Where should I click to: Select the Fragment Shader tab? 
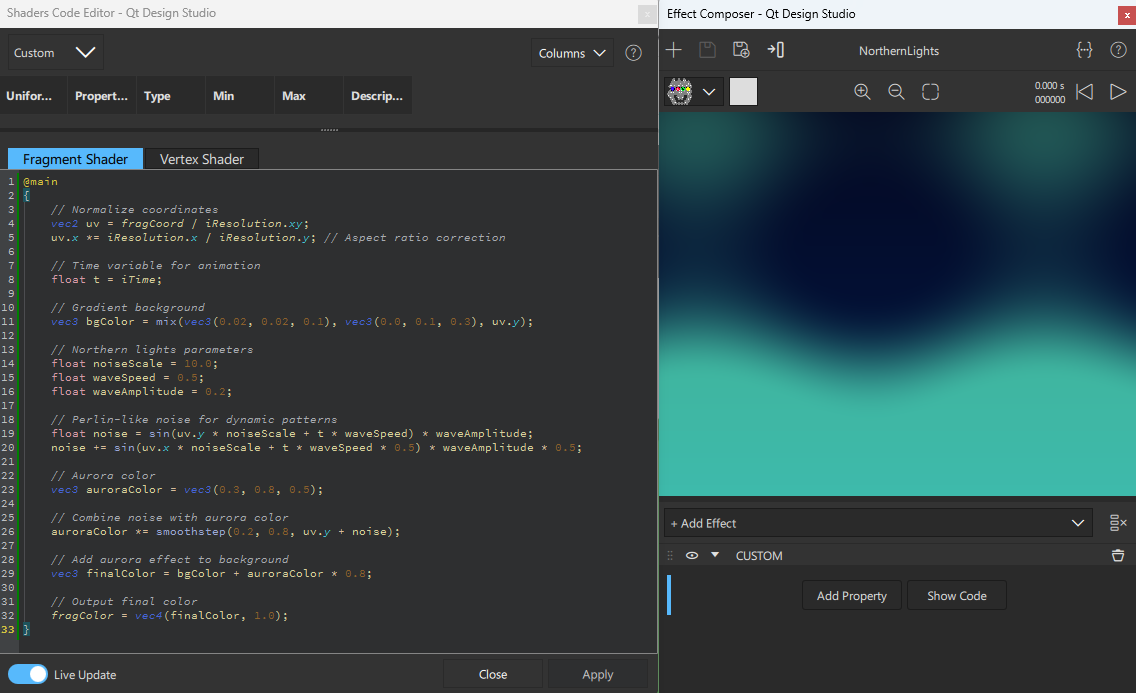[75, 158]
